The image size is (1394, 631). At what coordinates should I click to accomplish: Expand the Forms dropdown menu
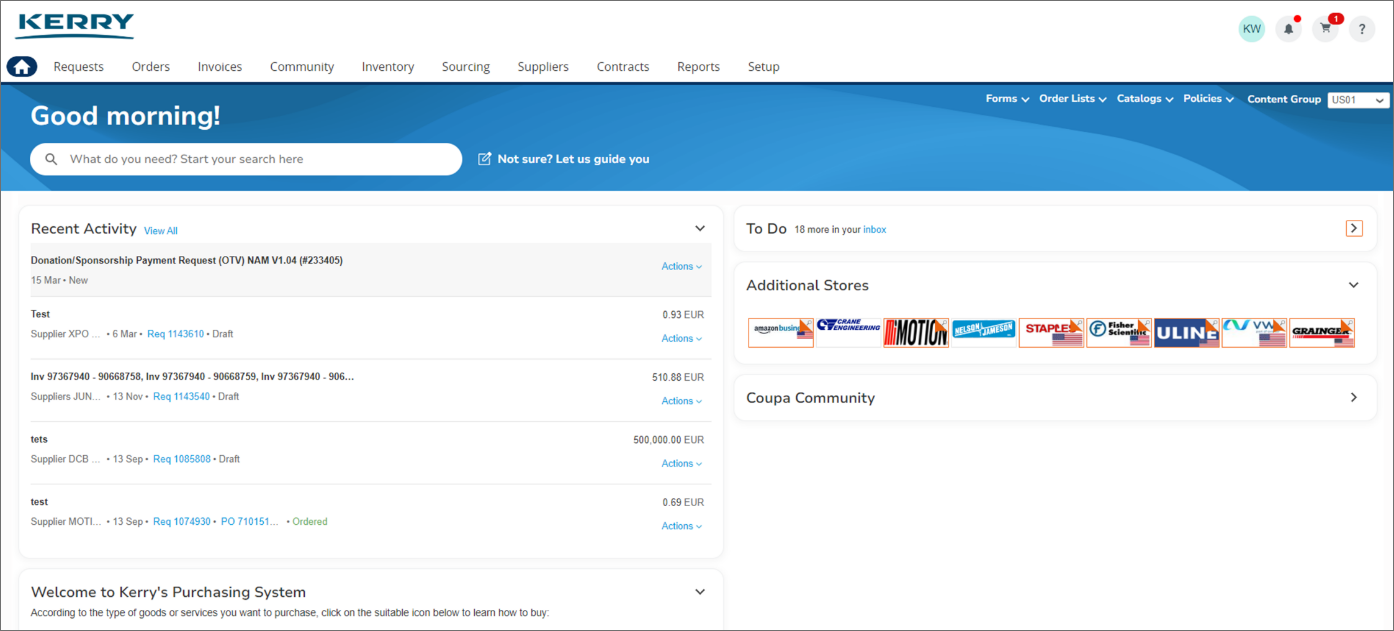[1007, 99]
